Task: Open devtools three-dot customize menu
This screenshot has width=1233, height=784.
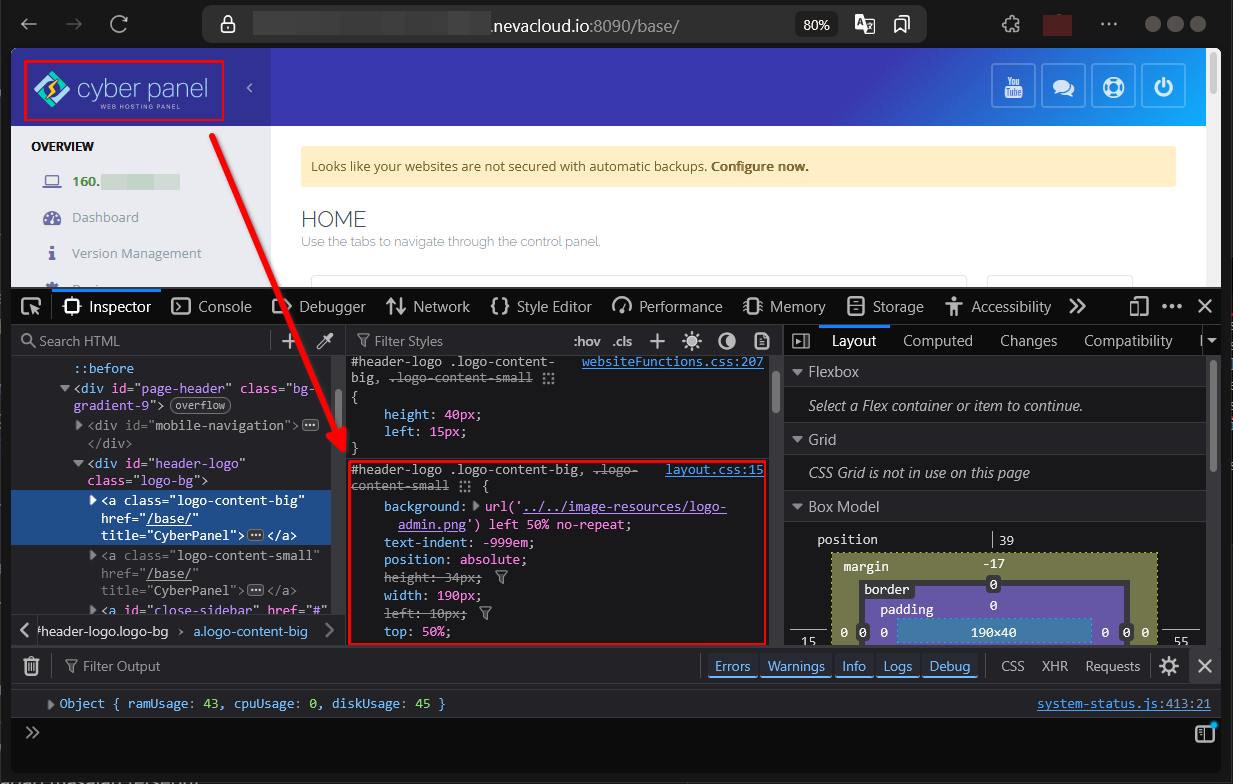Action: tap(1172, 306)
